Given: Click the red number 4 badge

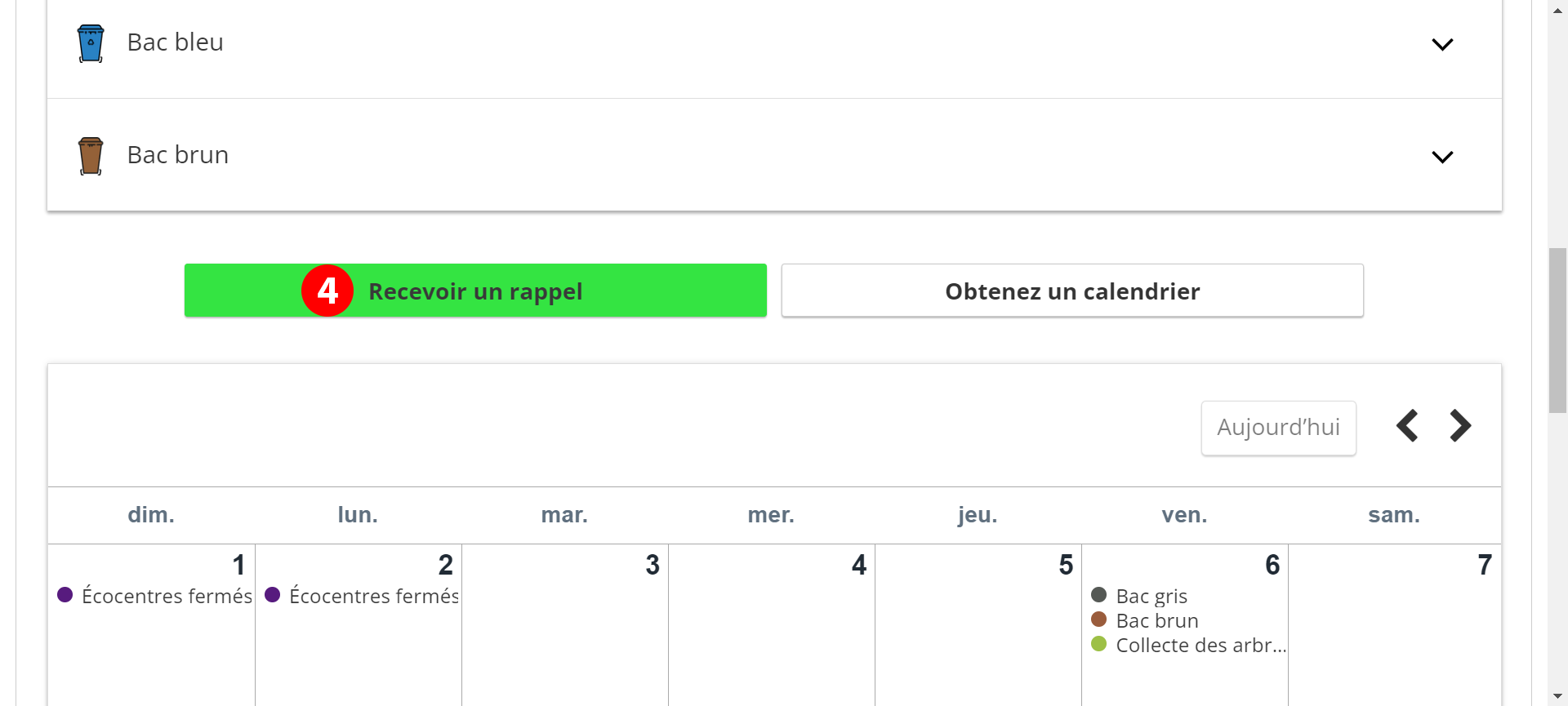Looking at the screenshot, I should (x=327, y=291).
